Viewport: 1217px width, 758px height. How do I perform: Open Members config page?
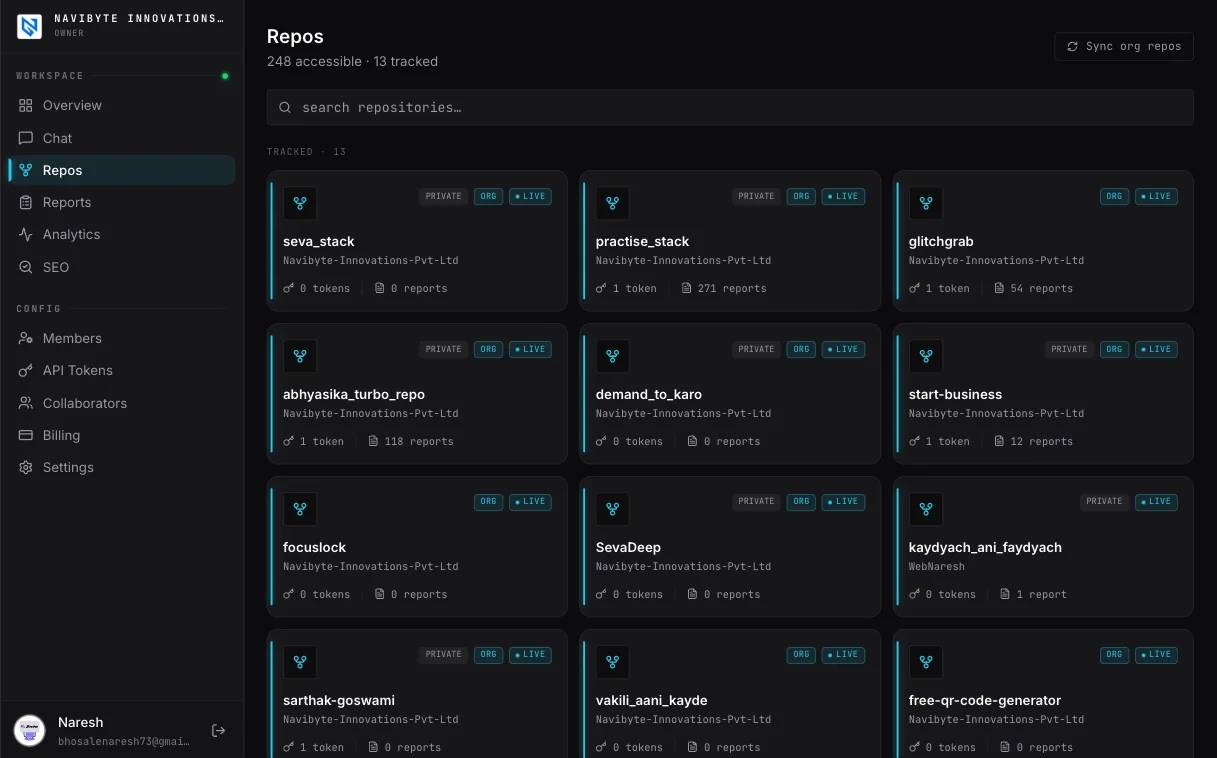(x=121, y=338)
